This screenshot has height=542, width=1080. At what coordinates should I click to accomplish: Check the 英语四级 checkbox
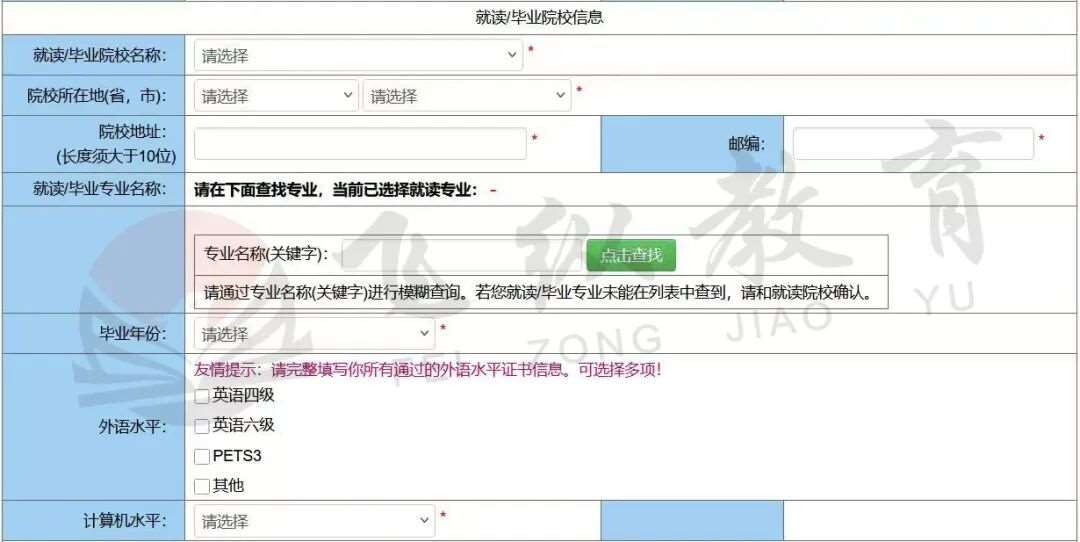coord(203,397)
